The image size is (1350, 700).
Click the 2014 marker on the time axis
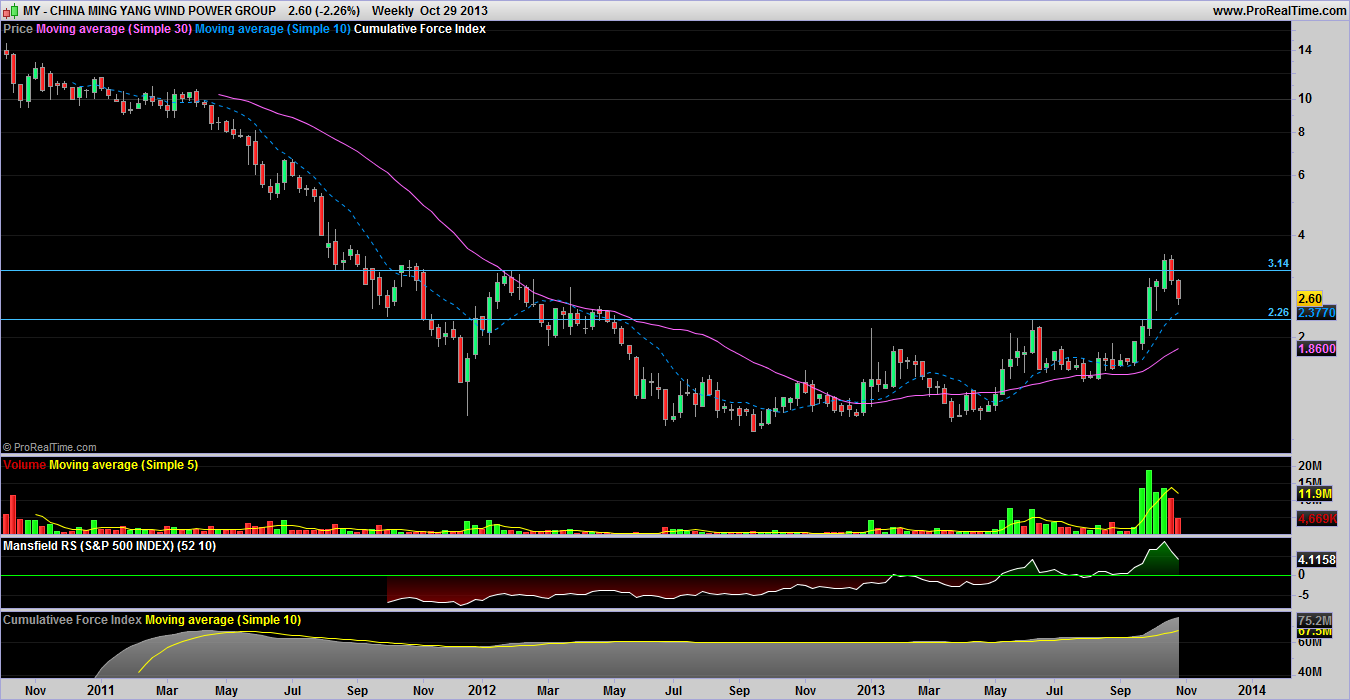(x=1251, y=690)
